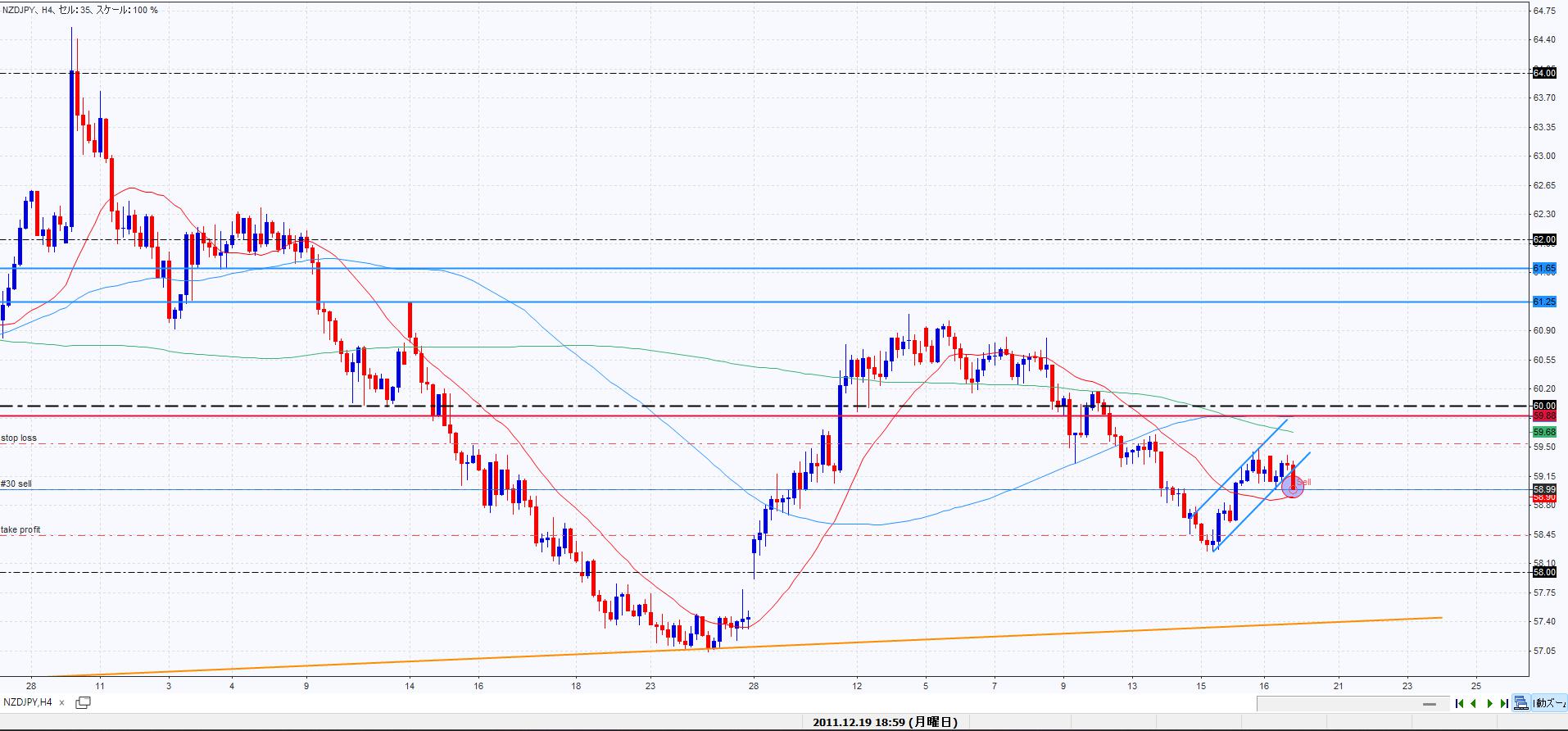The height and width of the screenshot is (731, 1568).
Task: Click the green 59.68 price tag
Action: click(x=1544, y=432)
